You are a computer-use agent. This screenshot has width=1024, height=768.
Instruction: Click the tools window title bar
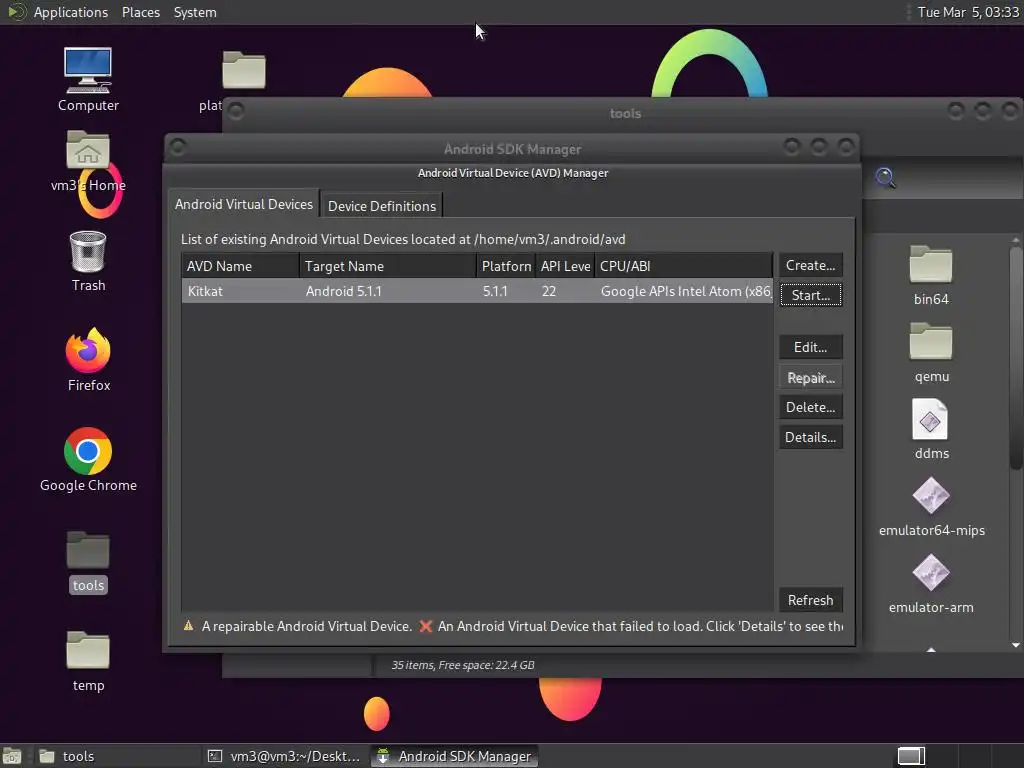(625, 114)
